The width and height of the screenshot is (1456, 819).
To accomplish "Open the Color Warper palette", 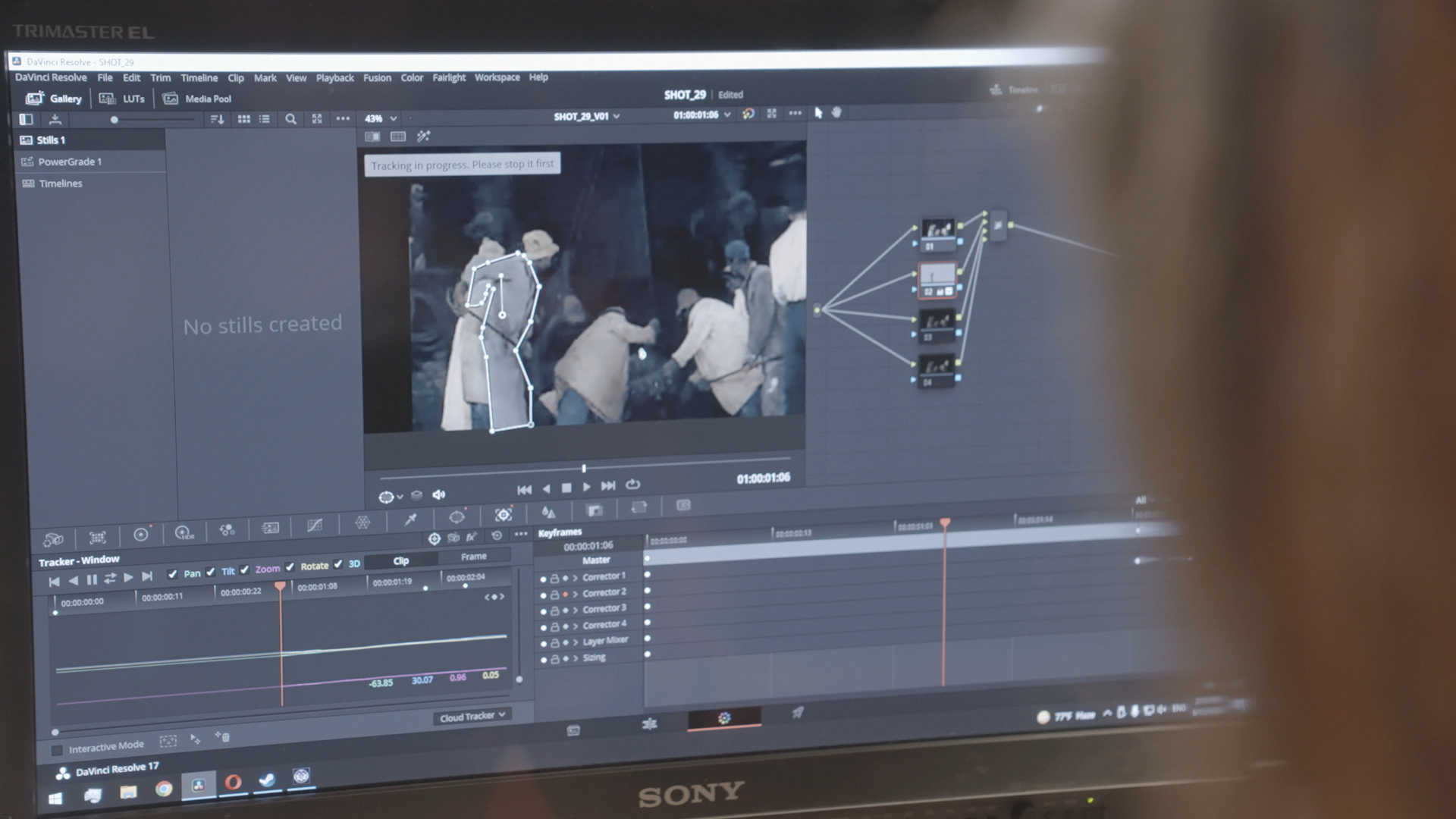I will point(362,522).
